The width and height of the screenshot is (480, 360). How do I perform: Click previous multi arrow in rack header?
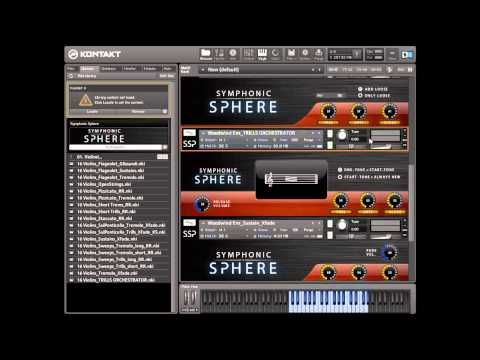313,70
